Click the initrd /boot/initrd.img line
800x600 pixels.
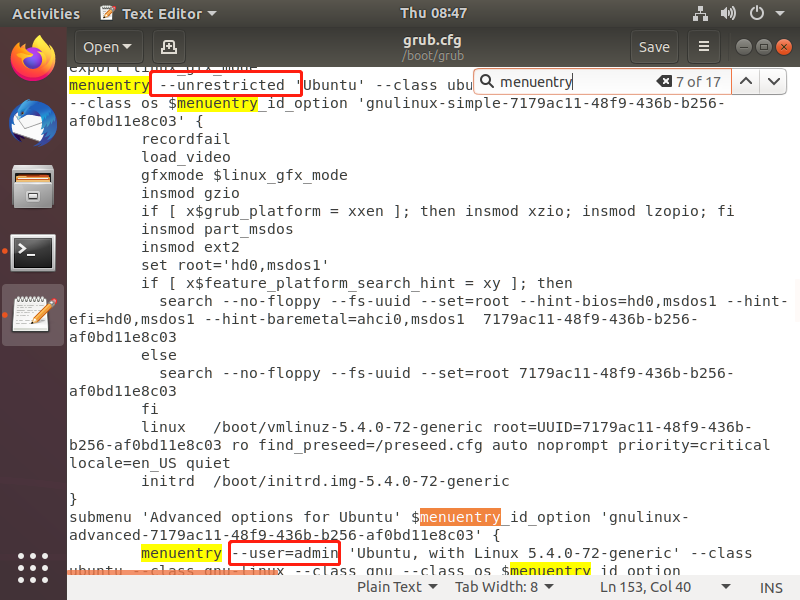click(x=326, y=481)
